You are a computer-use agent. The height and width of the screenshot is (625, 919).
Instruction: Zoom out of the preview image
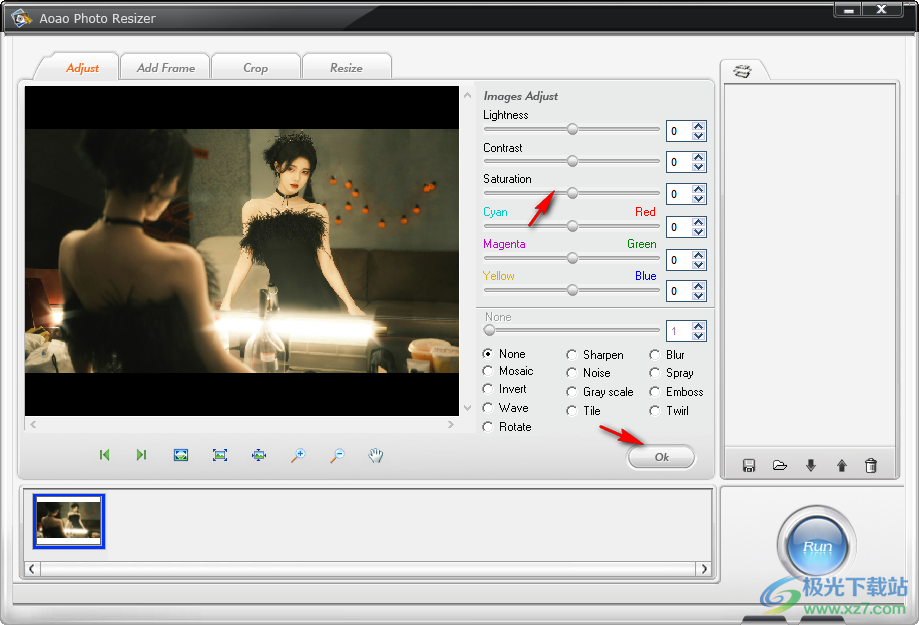(x=336, y=455)
